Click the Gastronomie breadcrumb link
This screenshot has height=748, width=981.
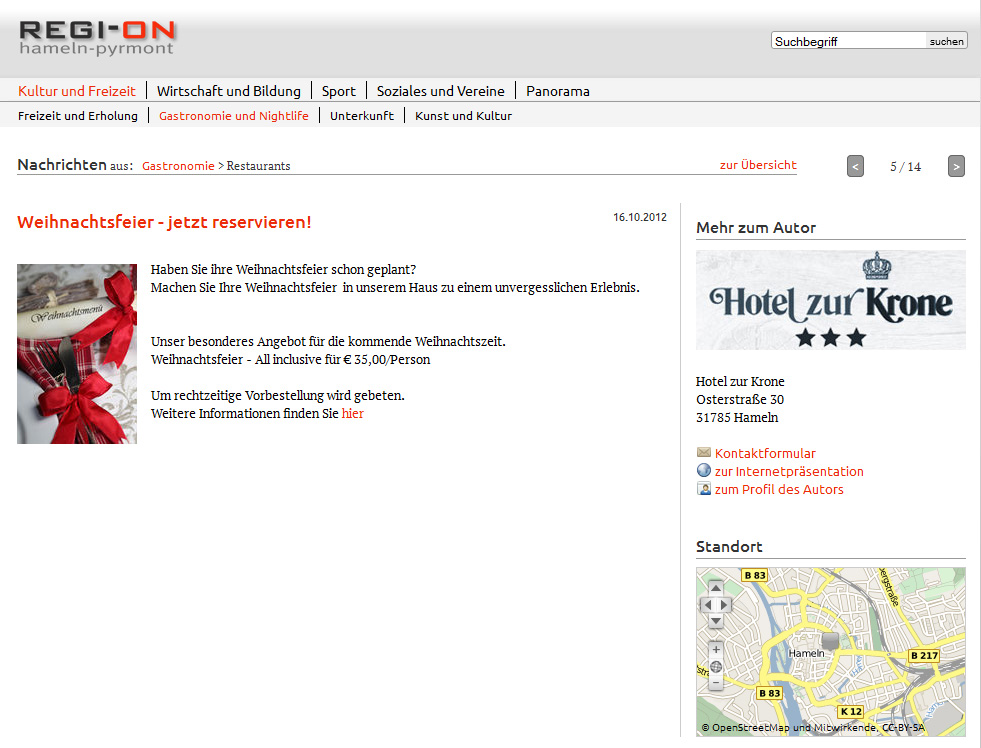coord(178,166)
